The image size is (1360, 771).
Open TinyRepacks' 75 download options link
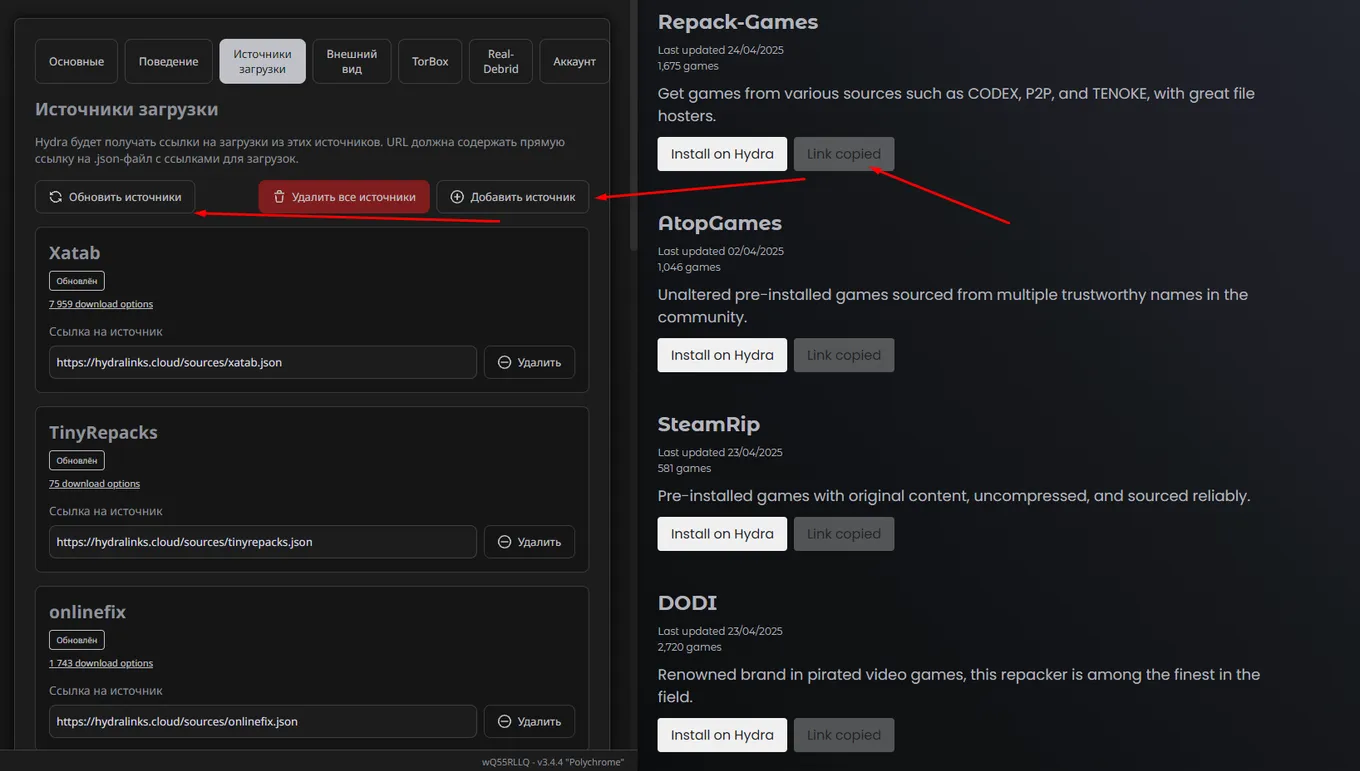pos(94,484)
